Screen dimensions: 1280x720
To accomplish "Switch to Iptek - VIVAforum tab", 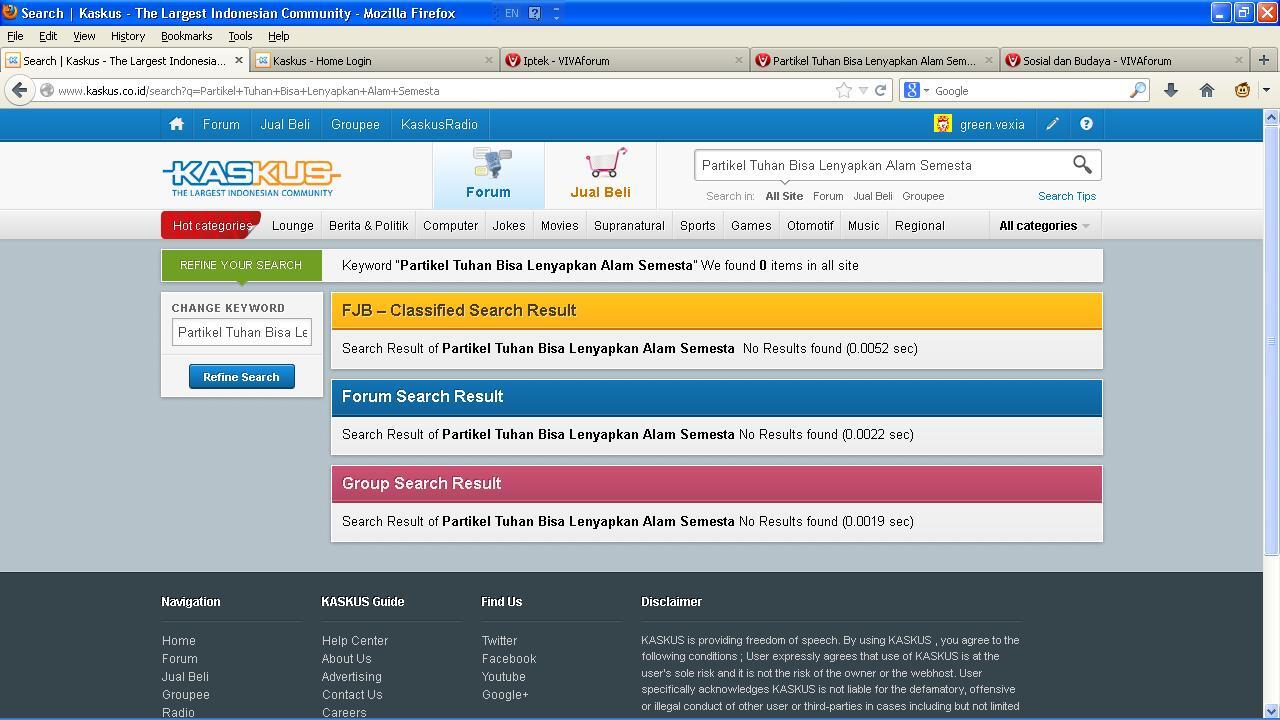I will [624, 60].
